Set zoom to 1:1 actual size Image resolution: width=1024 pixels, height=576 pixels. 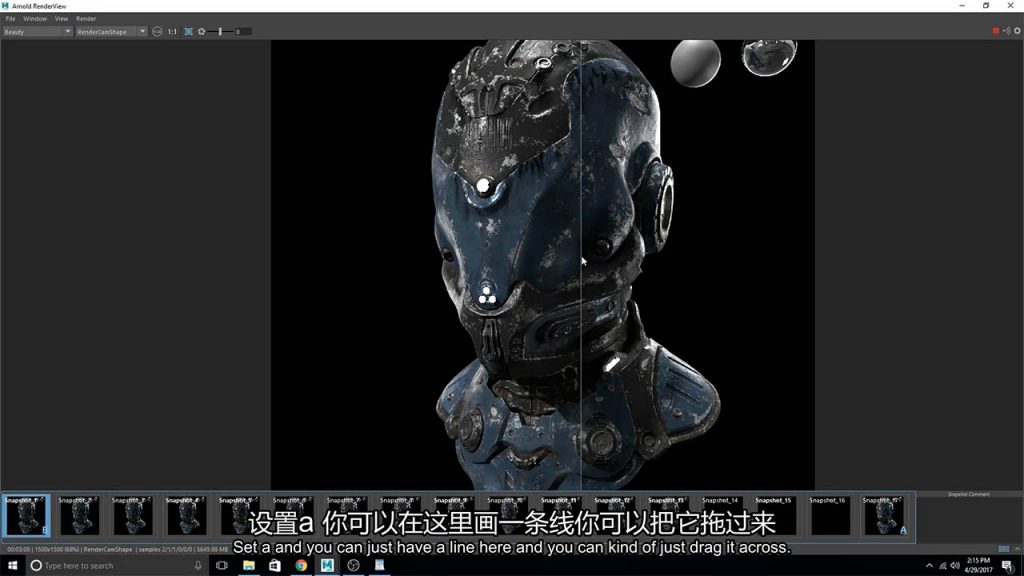(x=172, y=31)
